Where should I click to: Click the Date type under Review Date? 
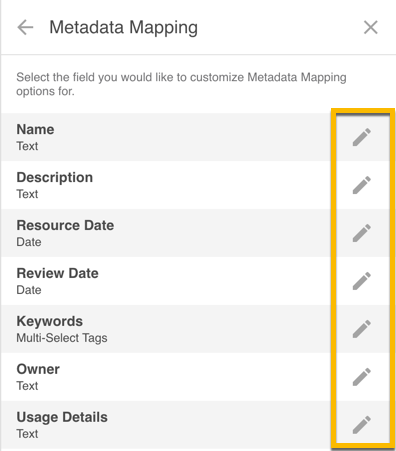coord(29,290)
